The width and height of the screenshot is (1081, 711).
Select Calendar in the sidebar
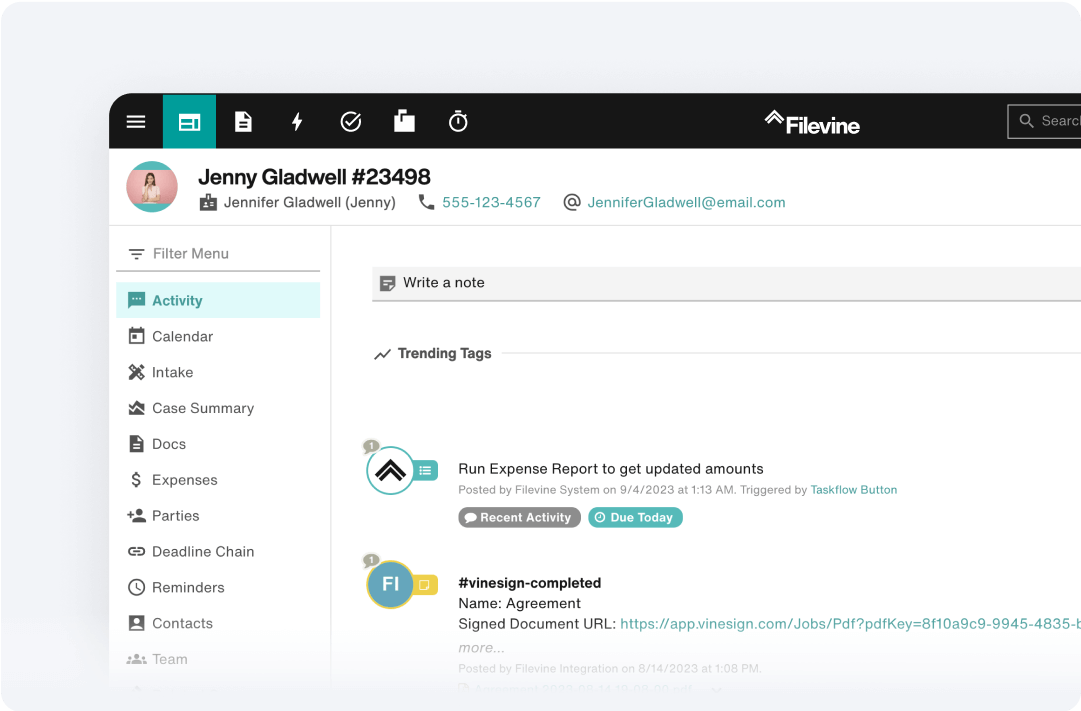point(182,337)
